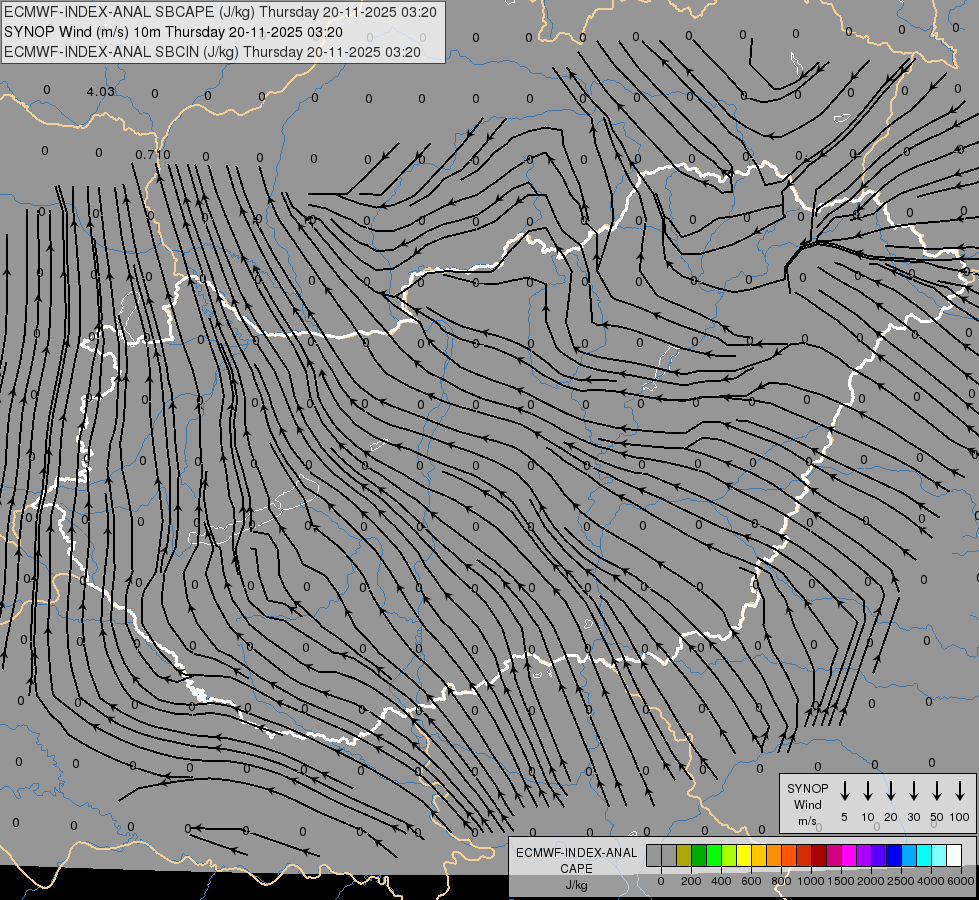Click the SBCIN title line in header
The image size is (979, 900).
(212, 52)
